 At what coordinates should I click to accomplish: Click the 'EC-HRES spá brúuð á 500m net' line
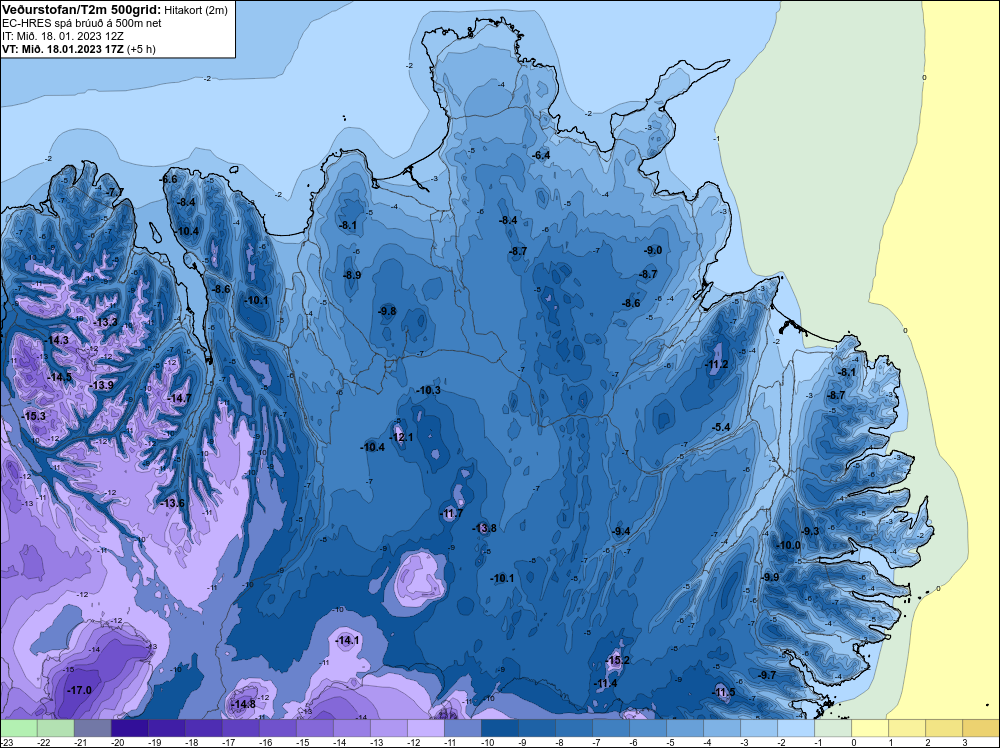[x=81, y=23]
